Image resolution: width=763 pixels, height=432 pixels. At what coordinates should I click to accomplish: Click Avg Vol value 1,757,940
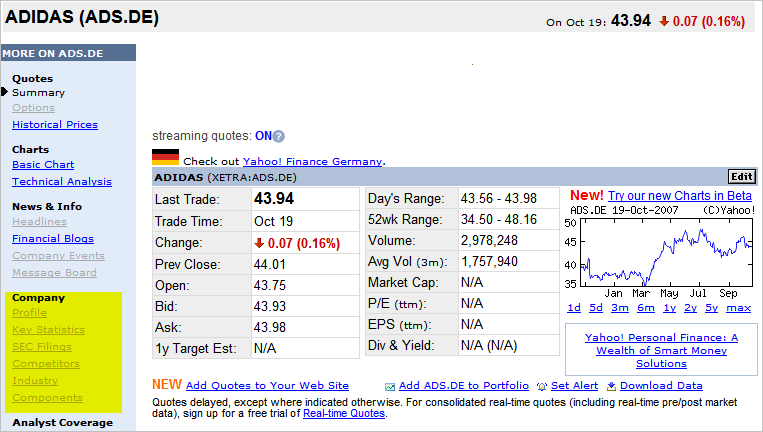(489, 261)
